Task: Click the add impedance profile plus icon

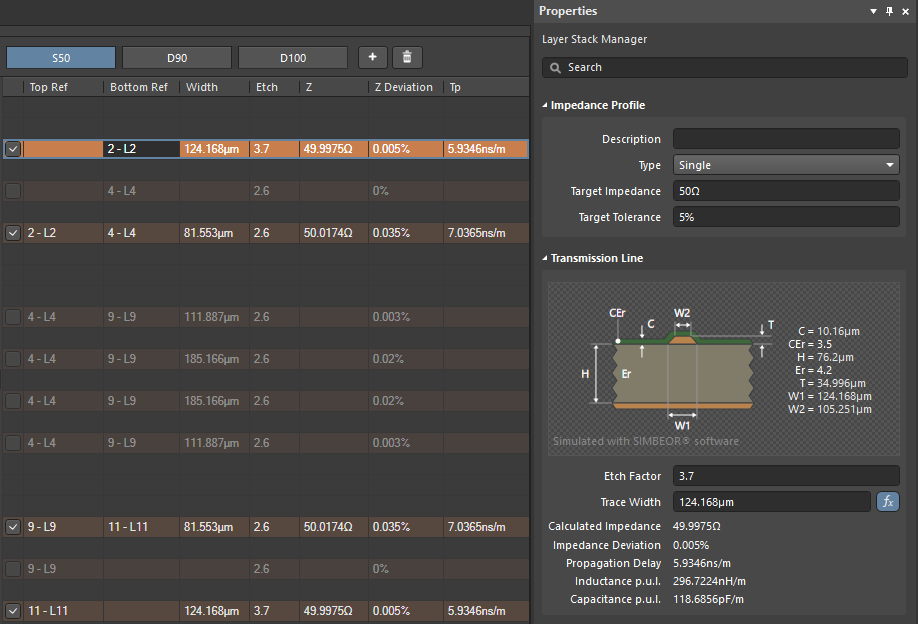Action: pos(372,57)
